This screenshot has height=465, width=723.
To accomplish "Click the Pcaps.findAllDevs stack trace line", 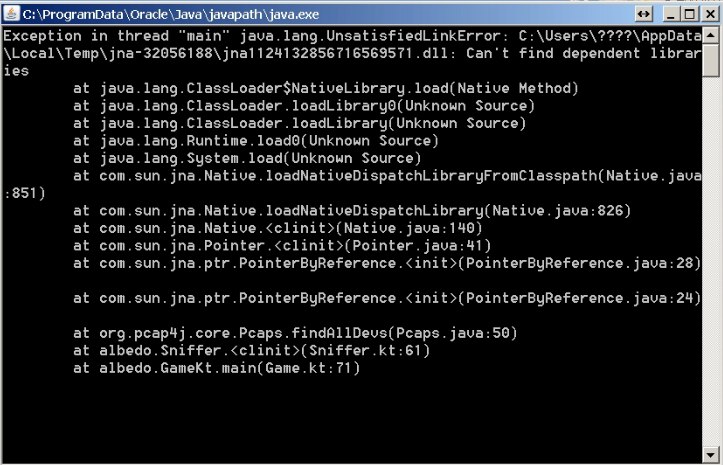I will pyautogui.click(x=295, y=333).
